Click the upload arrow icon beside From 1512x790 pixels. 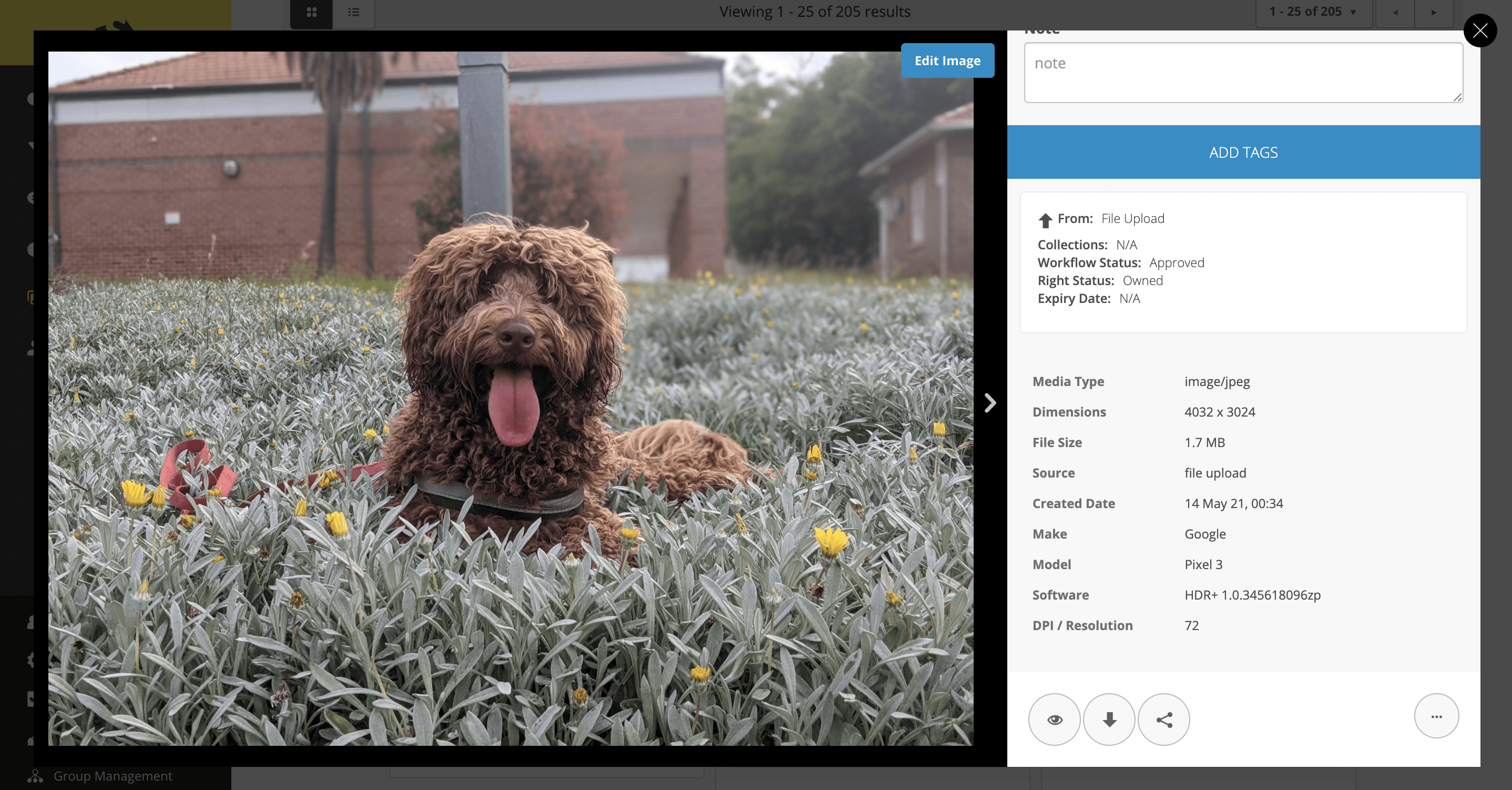(x=1045, y=220)
